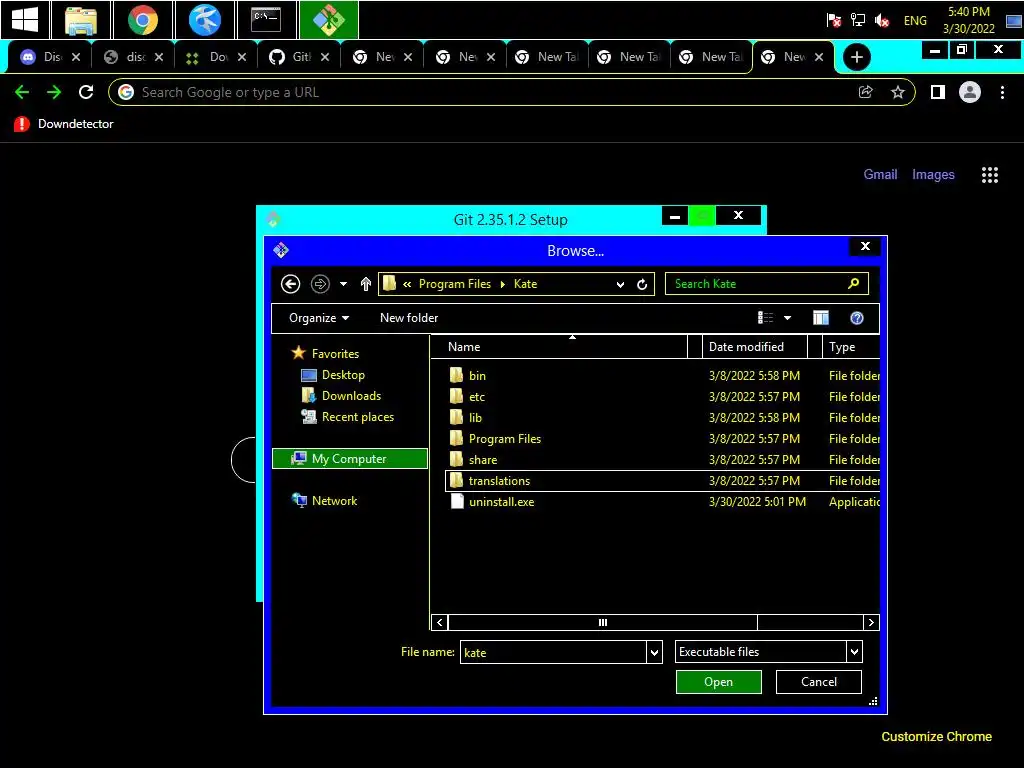Viewport: 1024px width, 768px height.
Task: Open the Gmail link
Action: 880,174
